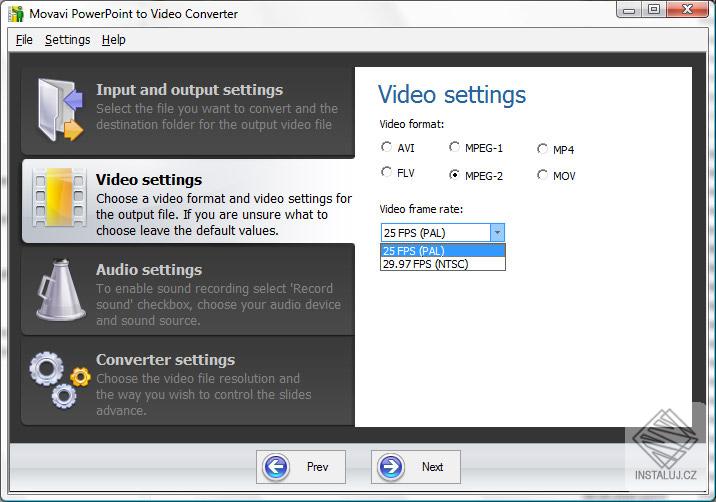The height and width of the screenshot is (502, 716).
Task: Open the File menu
Action: tap(24, 40)
